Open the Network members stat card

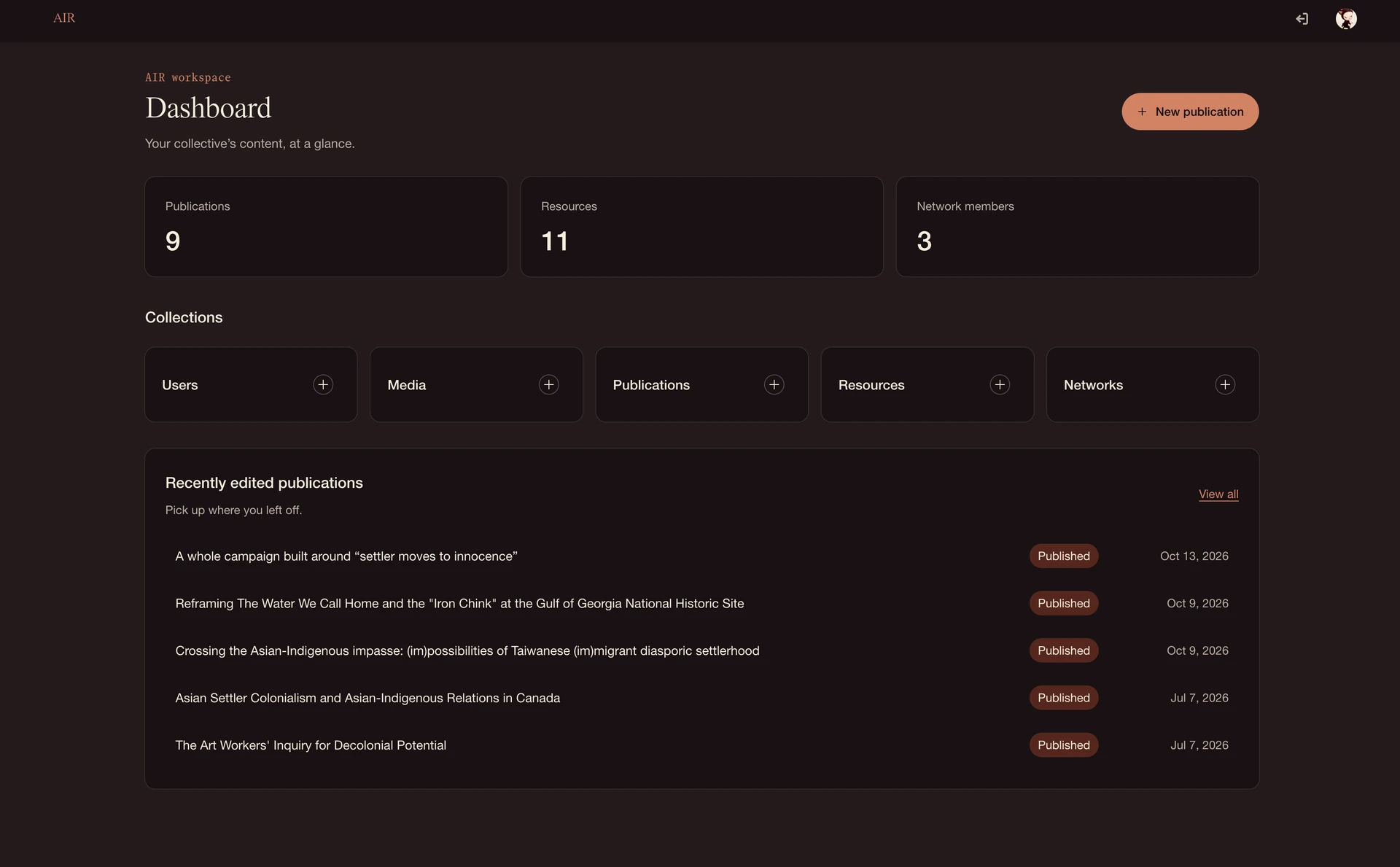pos(1078,227)
